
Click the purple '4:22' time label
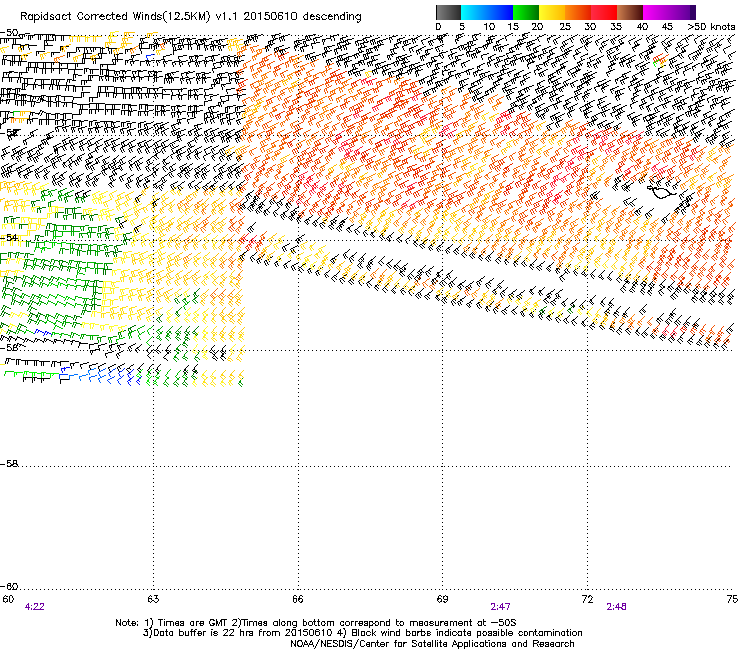coord(34,607)
